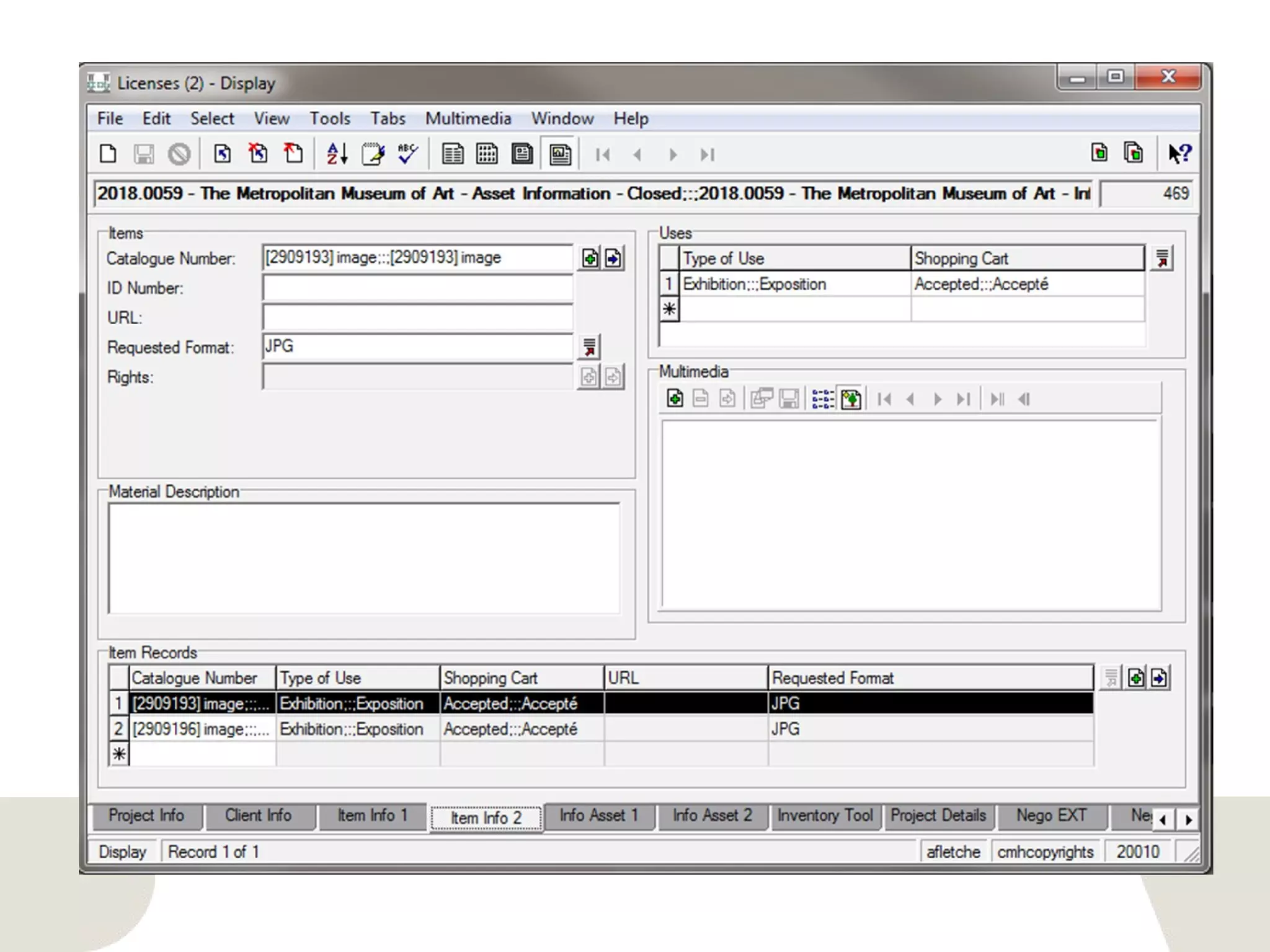This screenshot has width=1270, height=952.
Task: Open the Tools menu
Action: 330,118
